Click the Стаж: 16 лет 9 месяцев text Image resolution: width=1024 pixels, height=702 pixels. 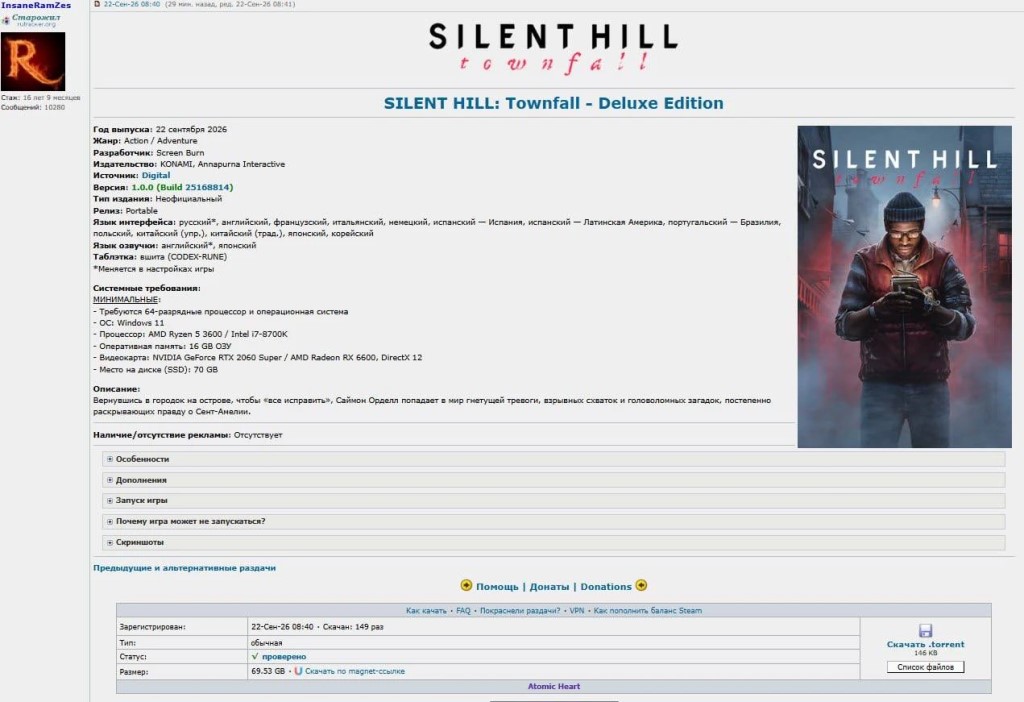pyautogui.click(x=40, y=97)
